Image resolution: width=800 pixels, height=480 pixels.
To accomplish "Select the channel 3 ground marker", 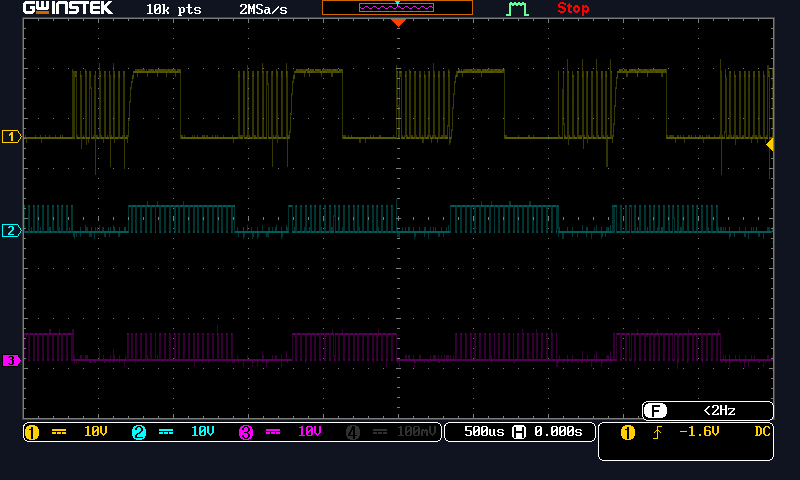I will click(11, 361).
